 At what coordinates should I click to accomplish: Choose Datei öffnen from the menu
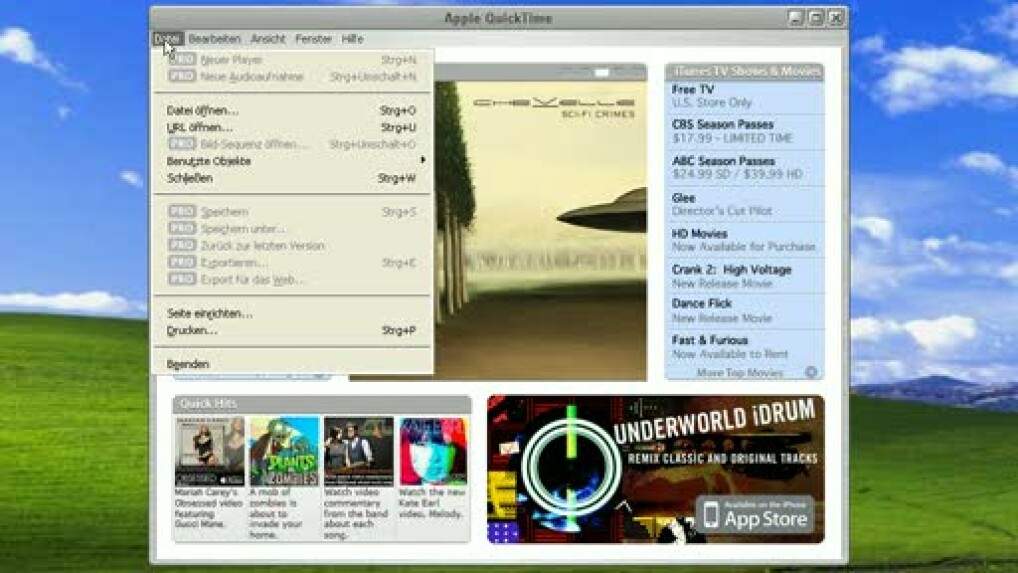coord(203,111)
